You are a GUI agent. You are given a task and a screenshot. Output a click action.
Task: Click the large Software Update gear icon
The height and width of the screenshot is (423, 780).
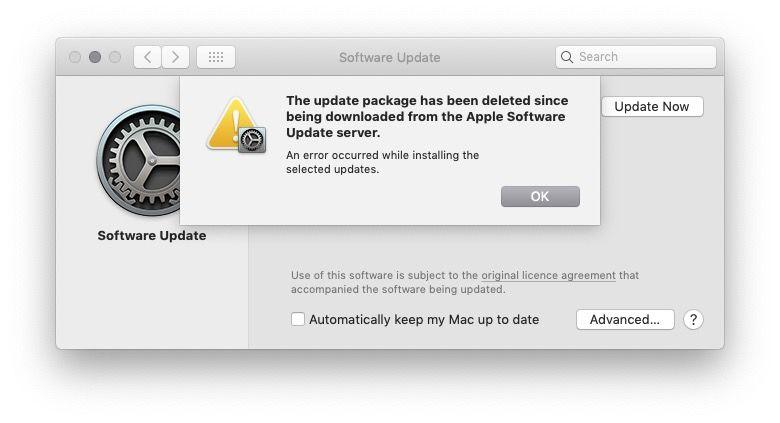139,160
